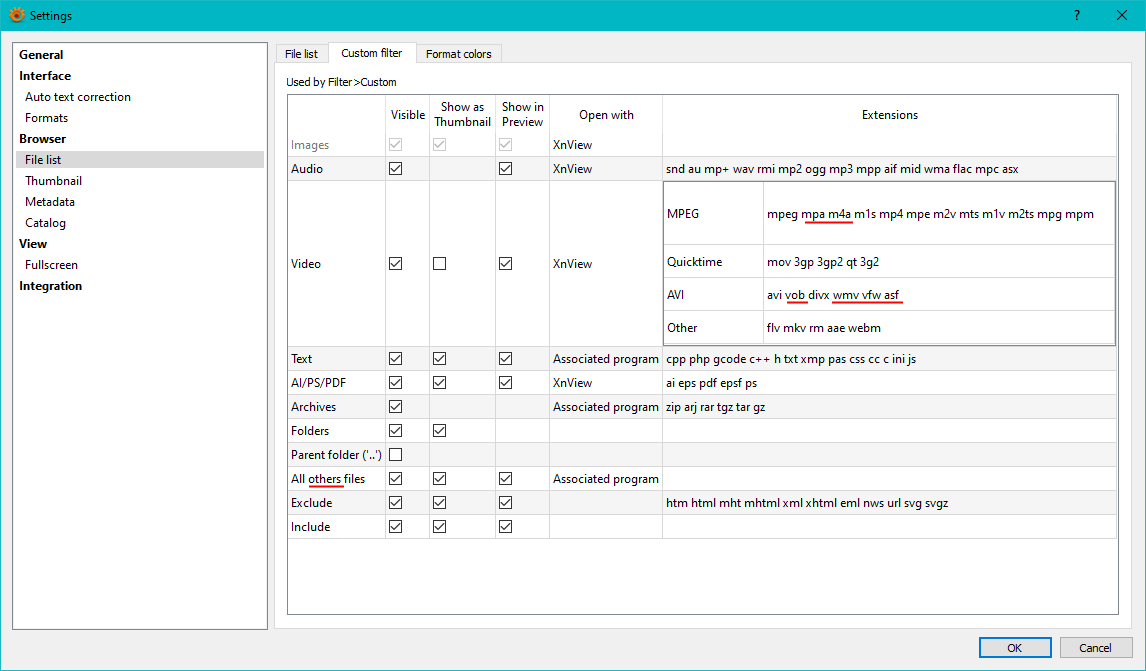
Task: Click the Audio extensions list field
Action: tap(888, 169)
